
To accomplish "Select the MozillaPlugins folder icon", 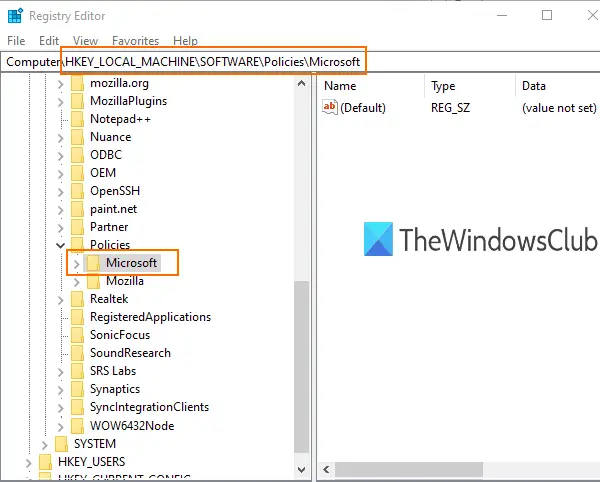I will [77, 101].
